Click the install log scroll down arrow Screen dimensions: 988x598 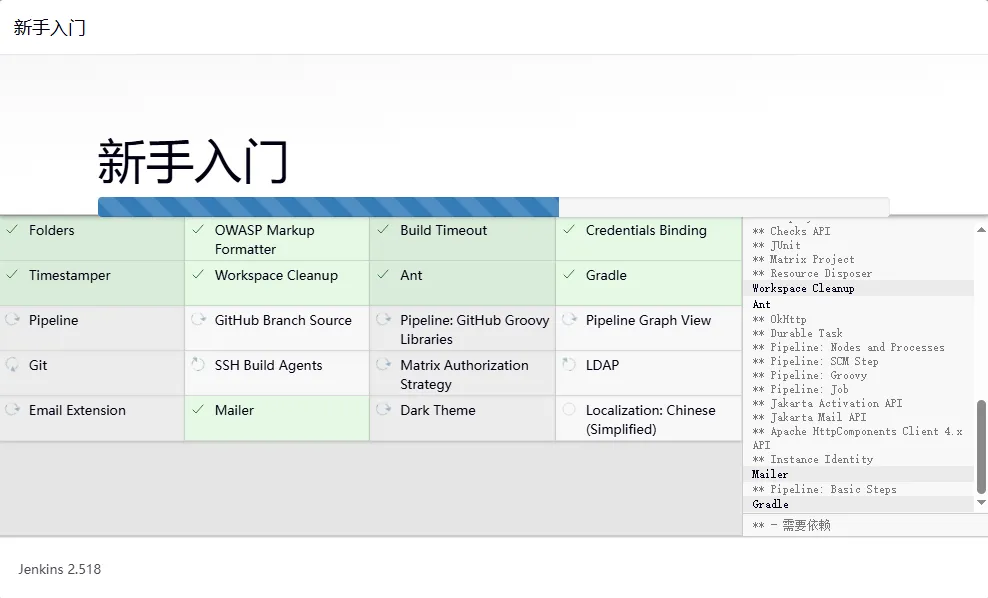(x=981, y=502)
